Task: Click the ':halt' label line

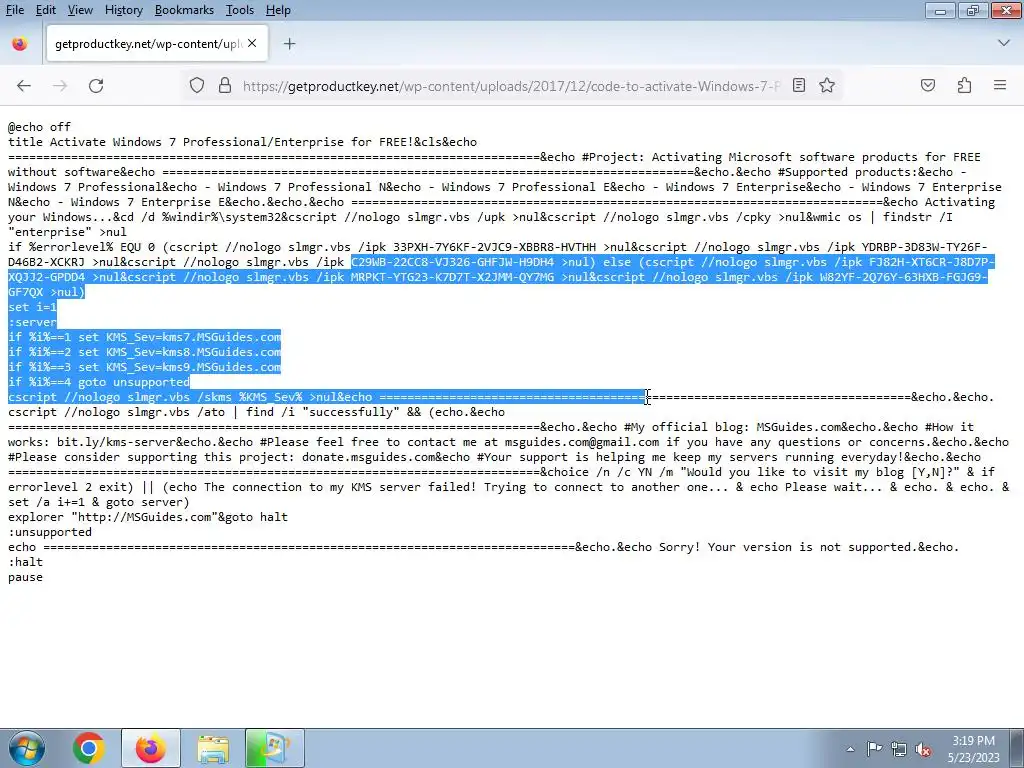Action: (x=25, y=562)
